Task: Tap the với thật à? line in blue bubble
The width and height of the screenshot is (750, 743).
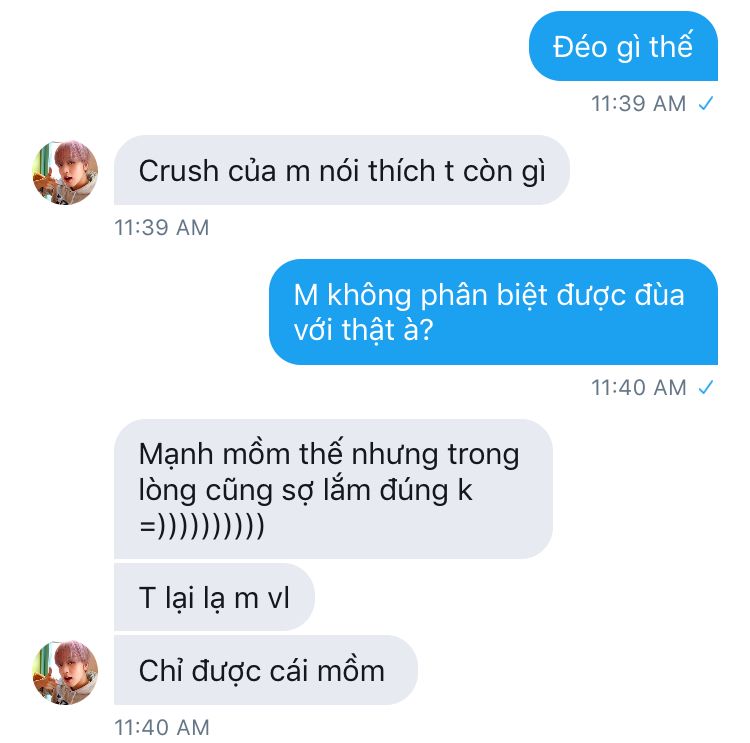Action: 364,331
